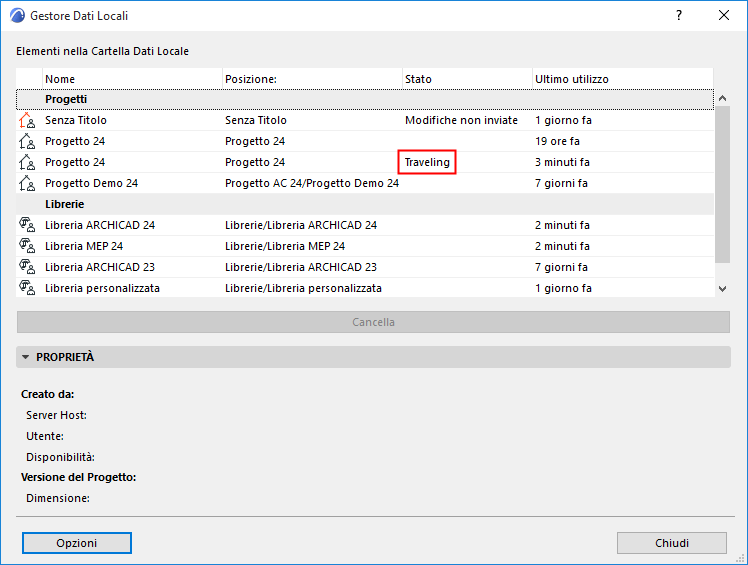The height and width of the screenshot is (565, 748).
Task: Select the Senza Titolo name cell
Action: pos(76,120)
